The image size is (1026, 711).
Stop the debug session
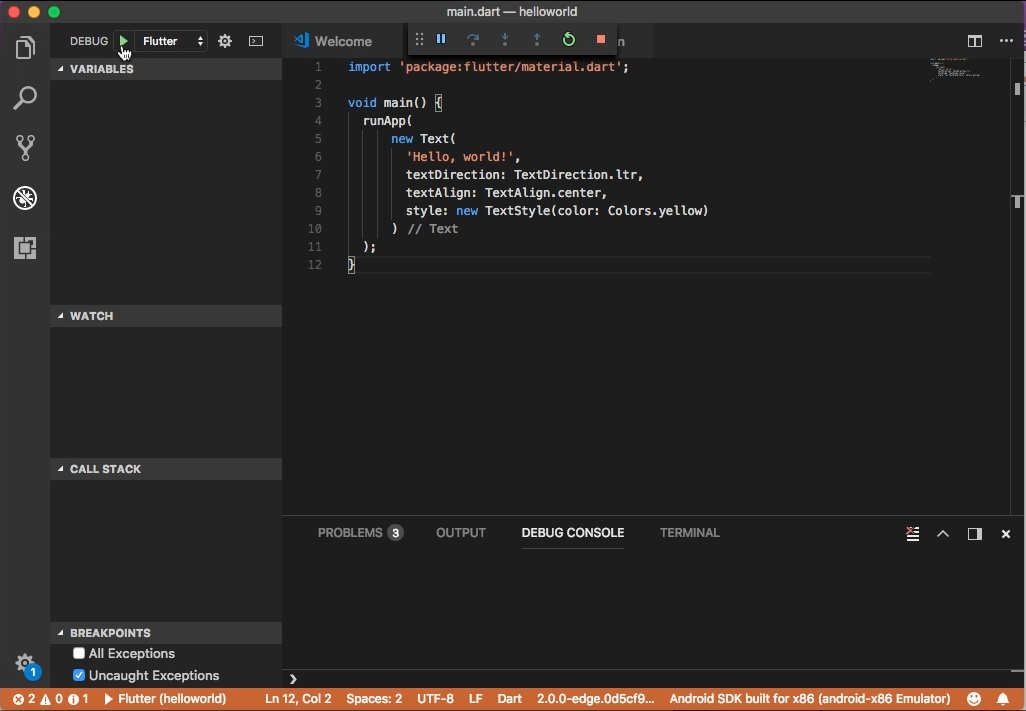point(601,39)
